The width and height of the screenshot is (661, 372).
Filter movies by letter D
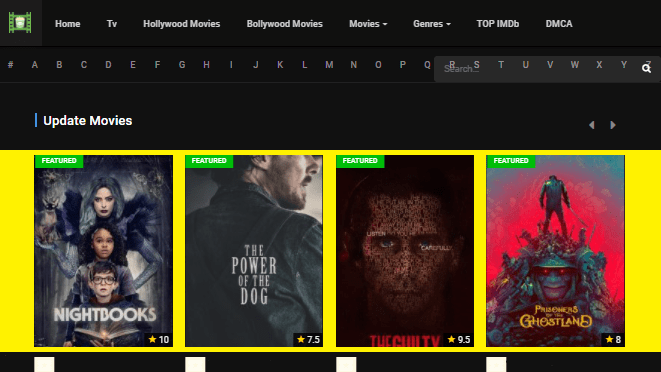pos(108,65)
